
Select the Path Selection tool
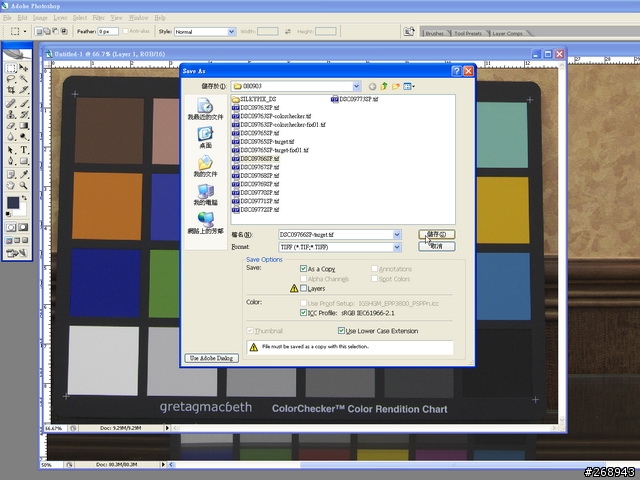click(x=11, y=150)
